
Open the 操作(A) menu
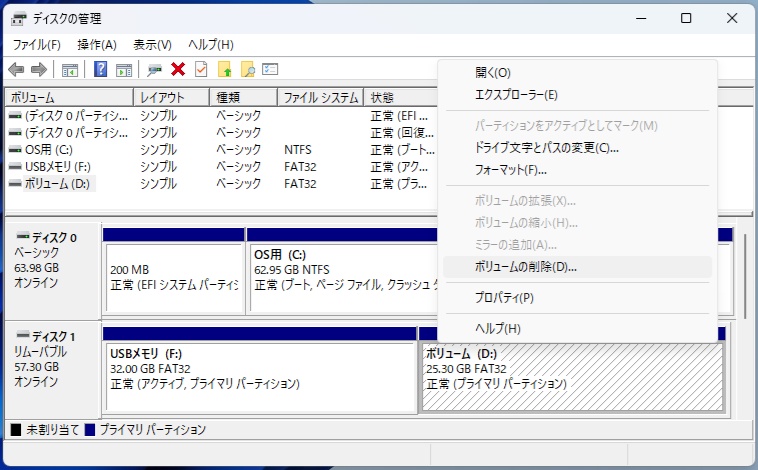[97, 45]
